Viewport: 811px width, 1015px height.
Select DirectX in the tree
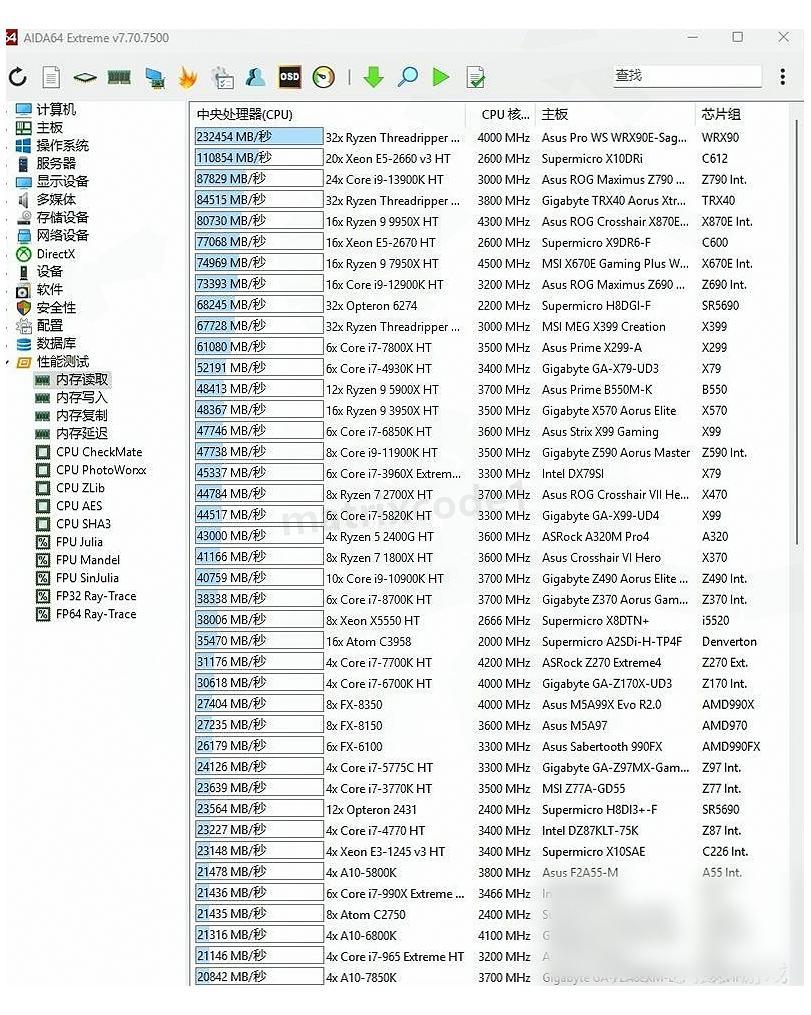pos(56,254)
